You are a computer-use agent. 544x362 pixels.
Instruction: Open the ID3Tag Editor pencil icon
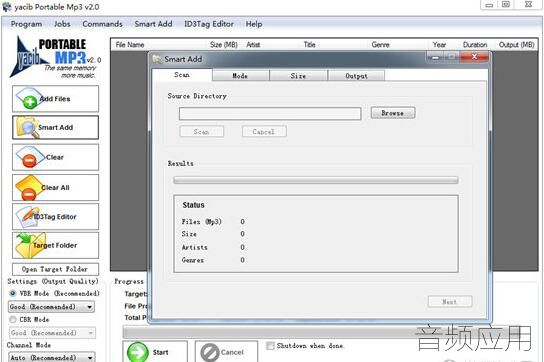28,217
